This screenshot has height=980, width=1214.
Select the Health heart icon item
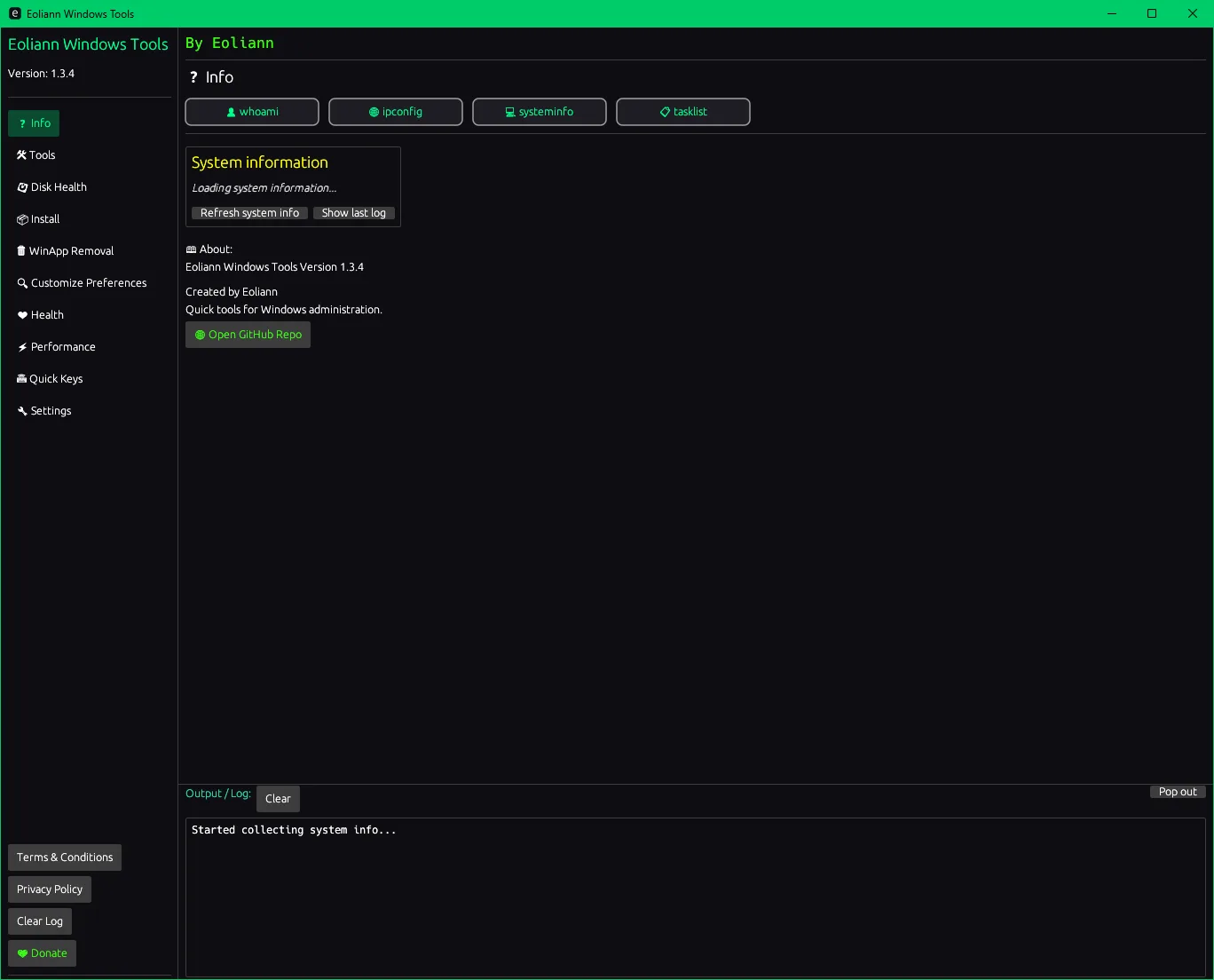(41, 315)
